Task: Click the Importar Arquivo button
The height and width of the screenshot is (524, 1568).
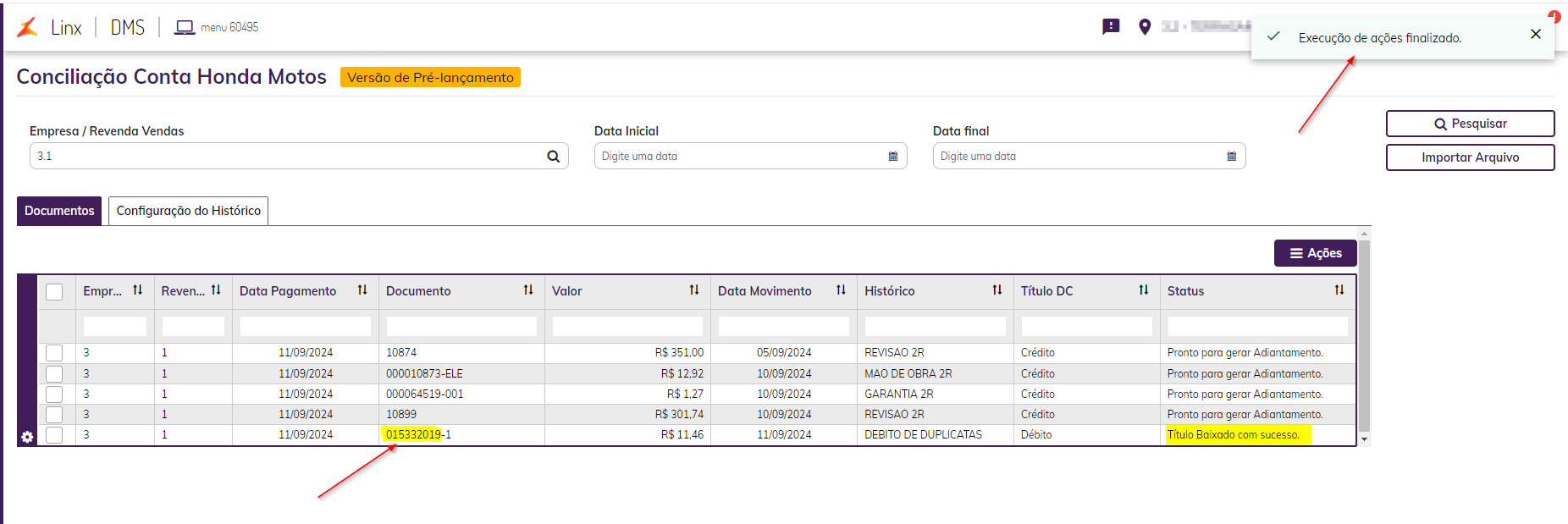Action: 1470,157
